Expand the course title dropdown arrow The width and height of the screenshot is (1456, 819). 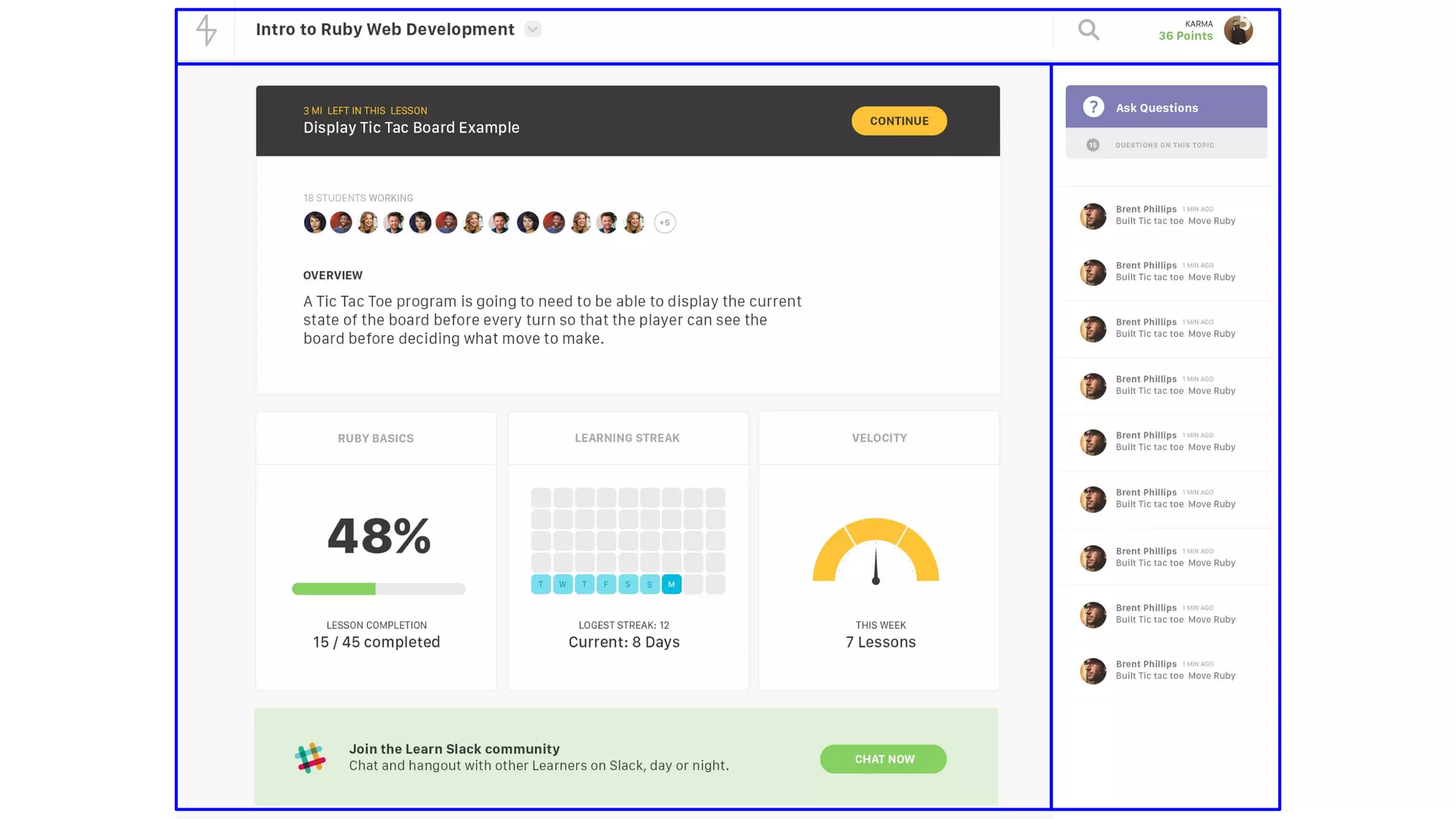point(532,29)
